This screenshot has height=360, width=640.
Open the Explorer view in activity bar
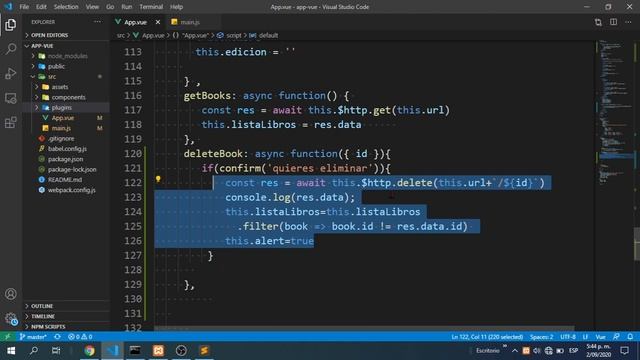click(x=11, y=25)
